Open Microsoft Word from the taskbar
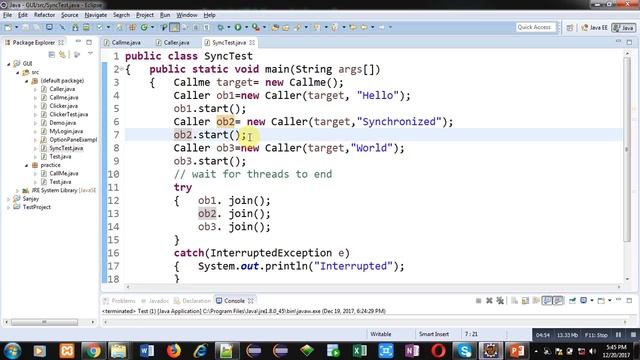The image size is (640, 360). (147, 351)
